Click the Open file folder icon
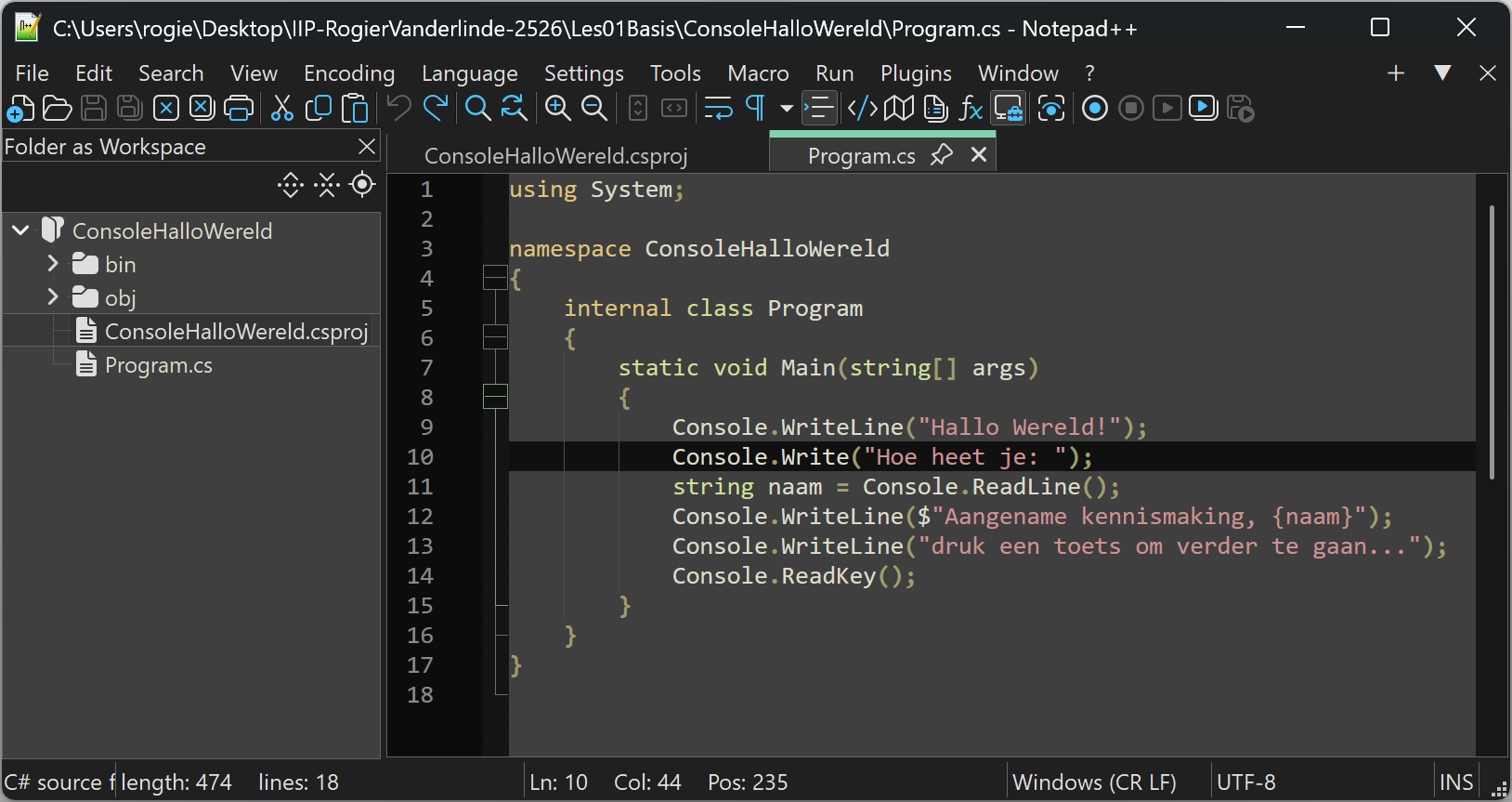 (x=57, y=109)
